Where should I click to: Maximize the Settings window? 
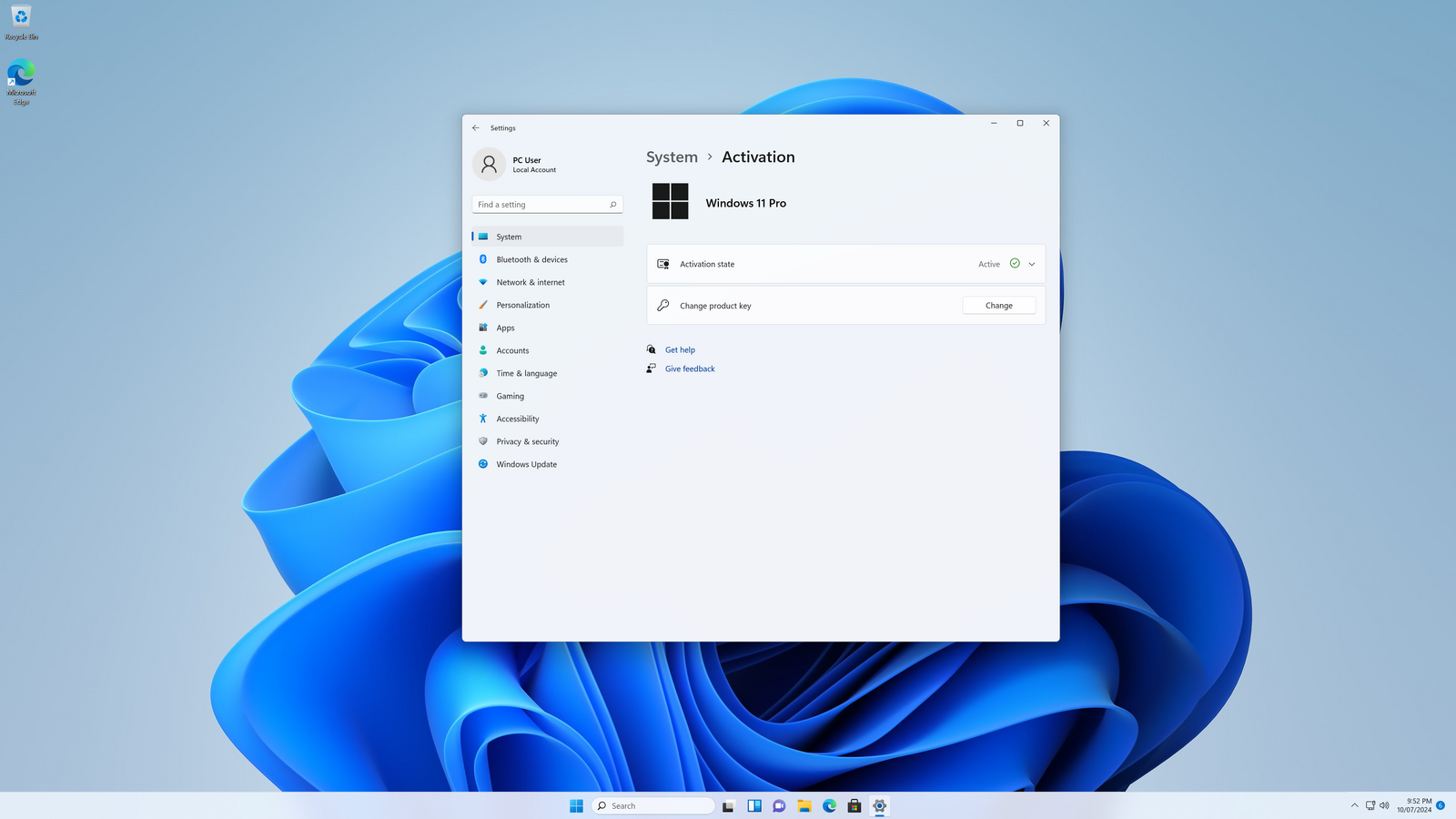pyautogui.click(x=1020, y=123)
